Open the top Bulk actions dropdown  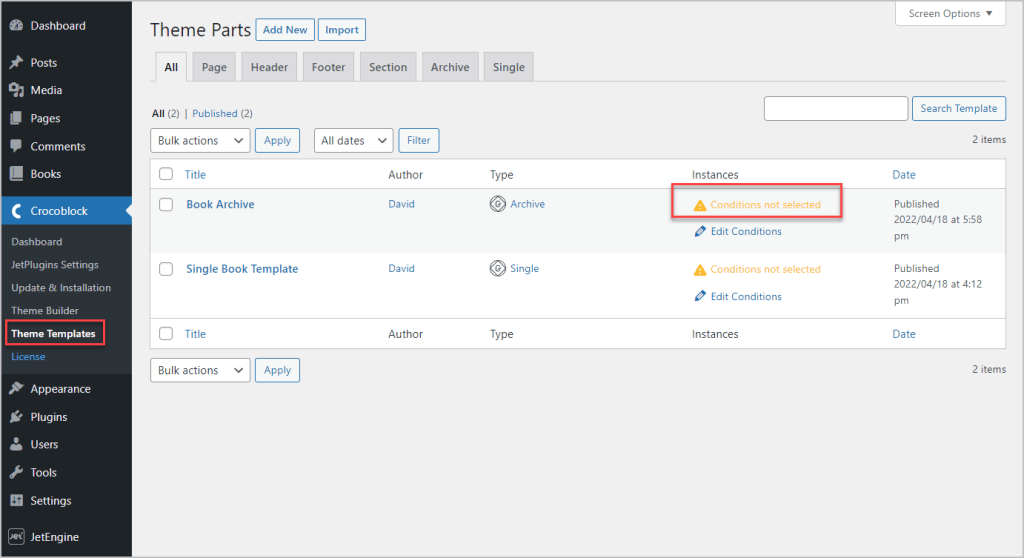(200, 140)
